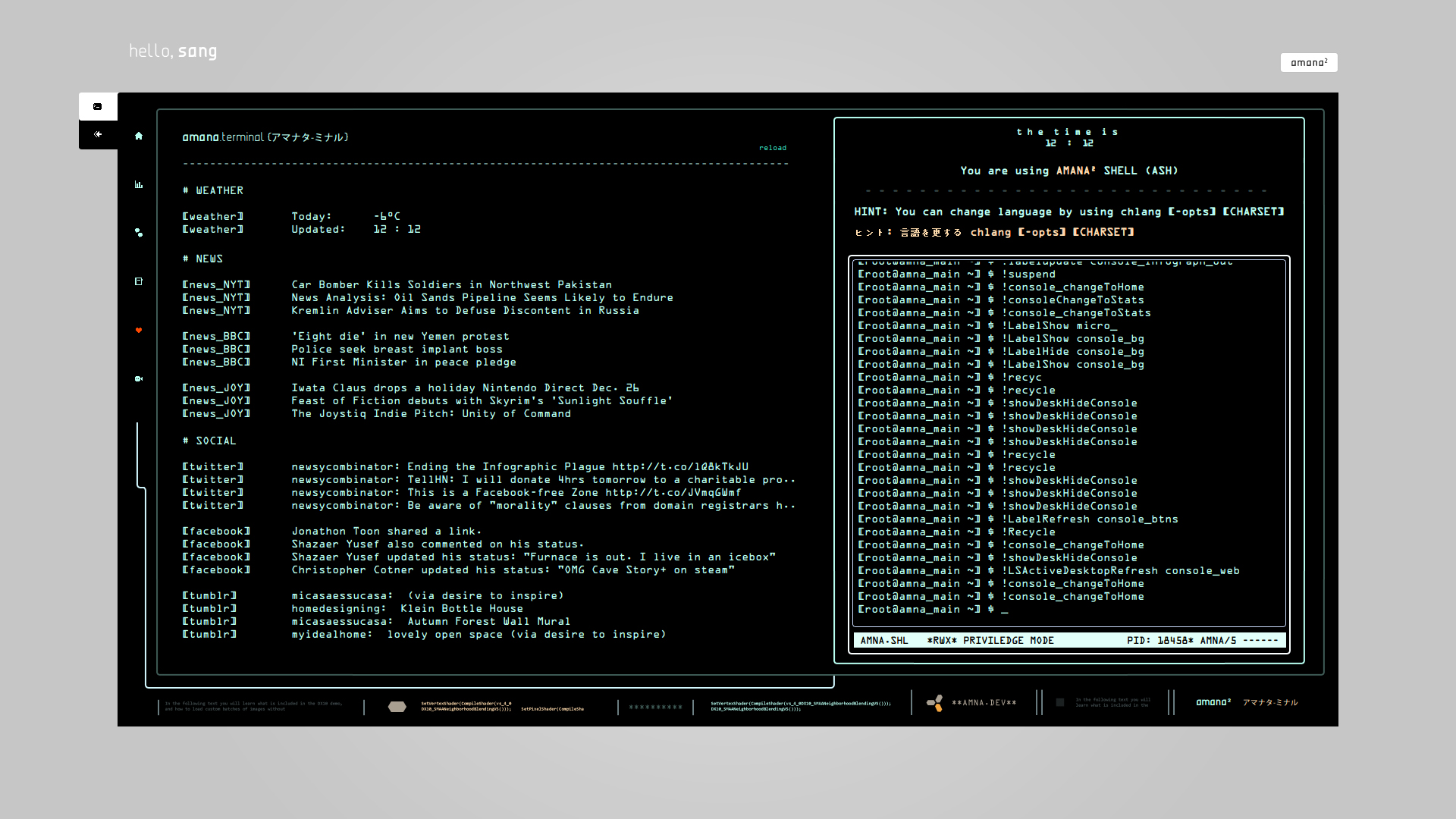The image size is (1456, 819).
Task: Click the red heart favorites icon
Action: pyautogui.click(x=139, y=330)
